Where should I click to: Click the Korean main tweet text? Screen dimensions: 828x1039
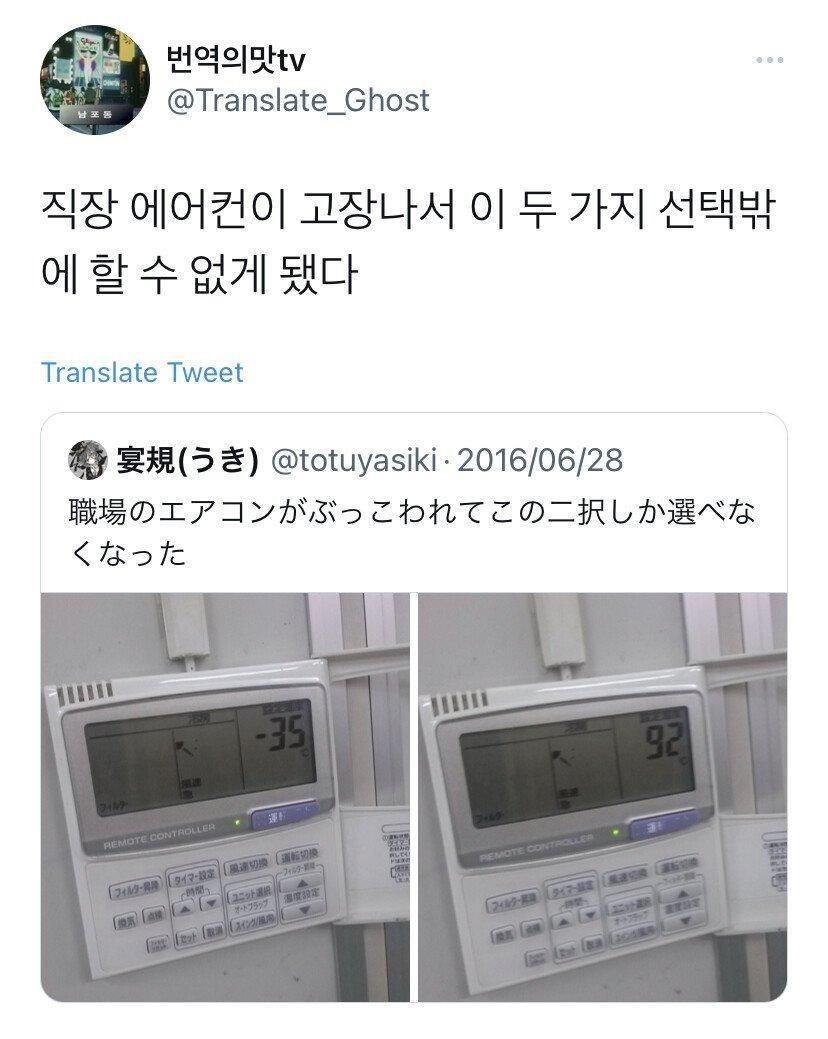pyautogui.click(x=408, y=243)
